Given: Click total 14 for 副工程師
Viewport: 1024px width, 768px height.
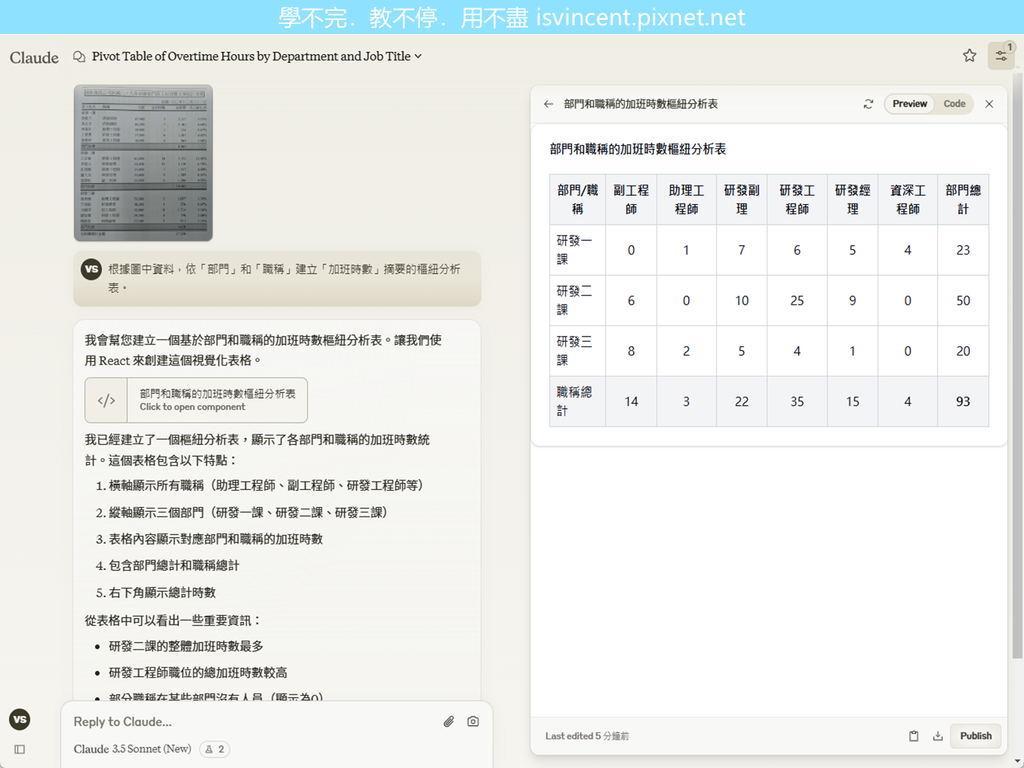Looking at the screenshot, I should 631,401.
